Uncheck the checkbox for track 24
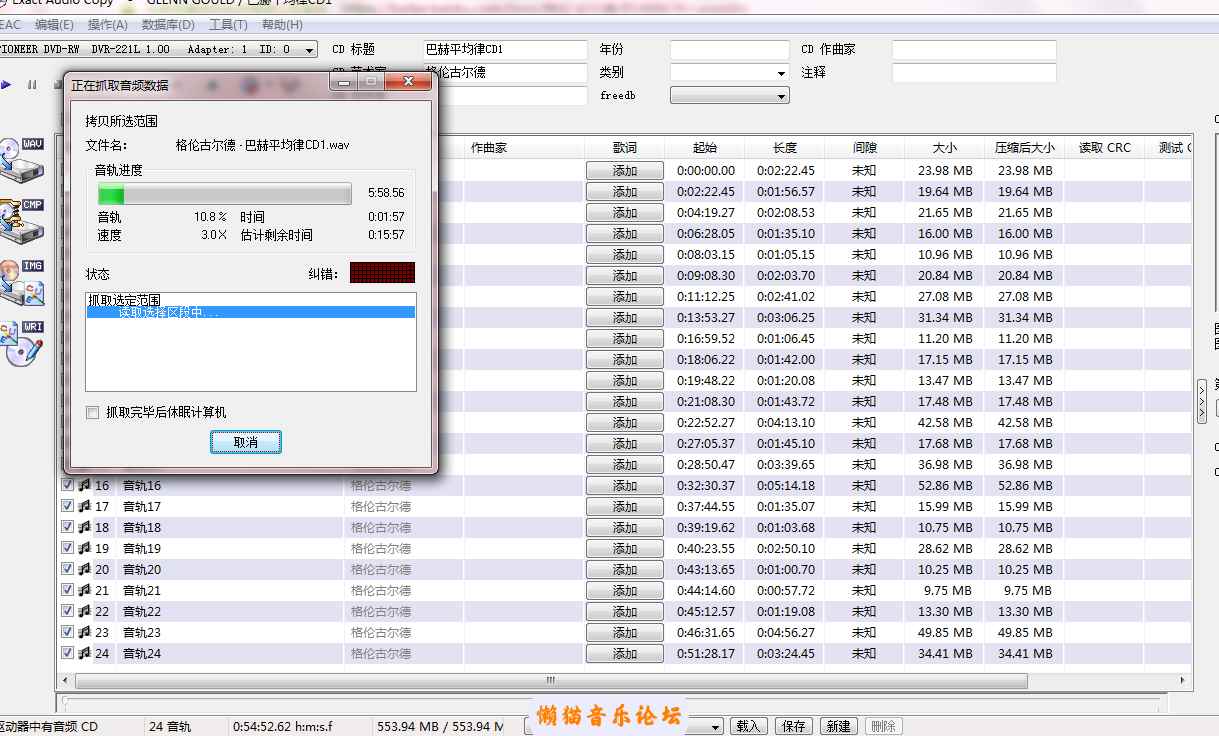The height and width of the screenshot is (736, 1219). point(68,653)
